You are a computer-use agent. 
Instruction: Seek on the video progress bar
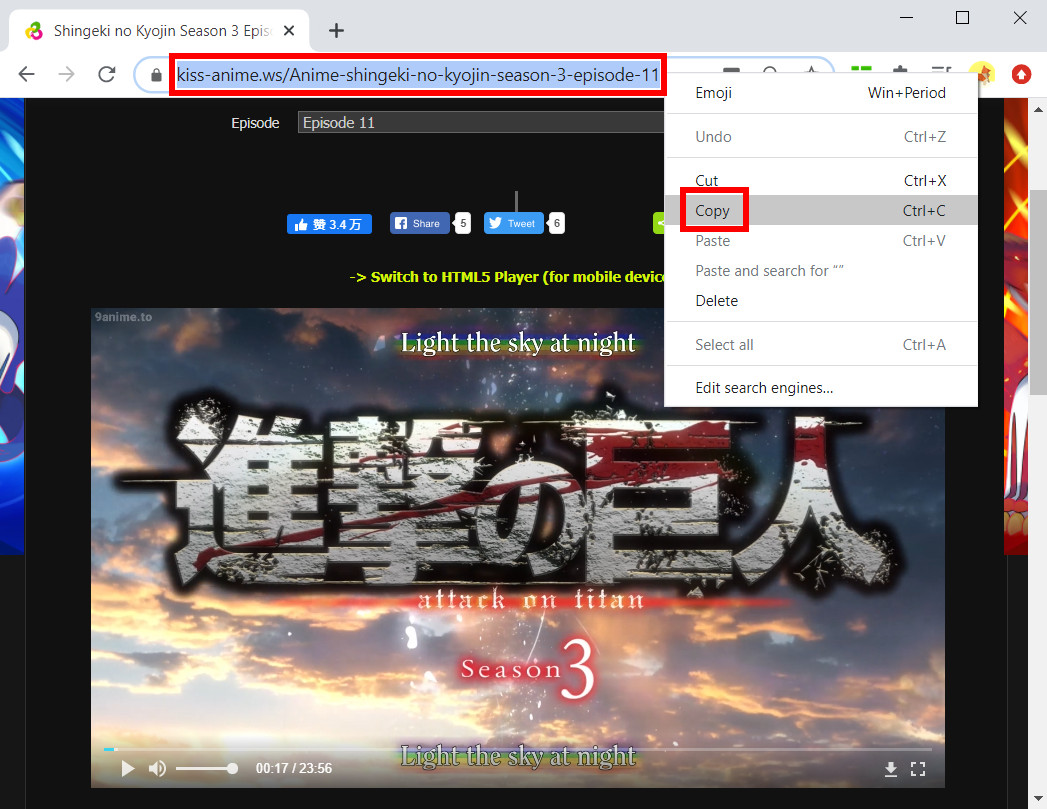pyautogui.click(x=517, y=750)
